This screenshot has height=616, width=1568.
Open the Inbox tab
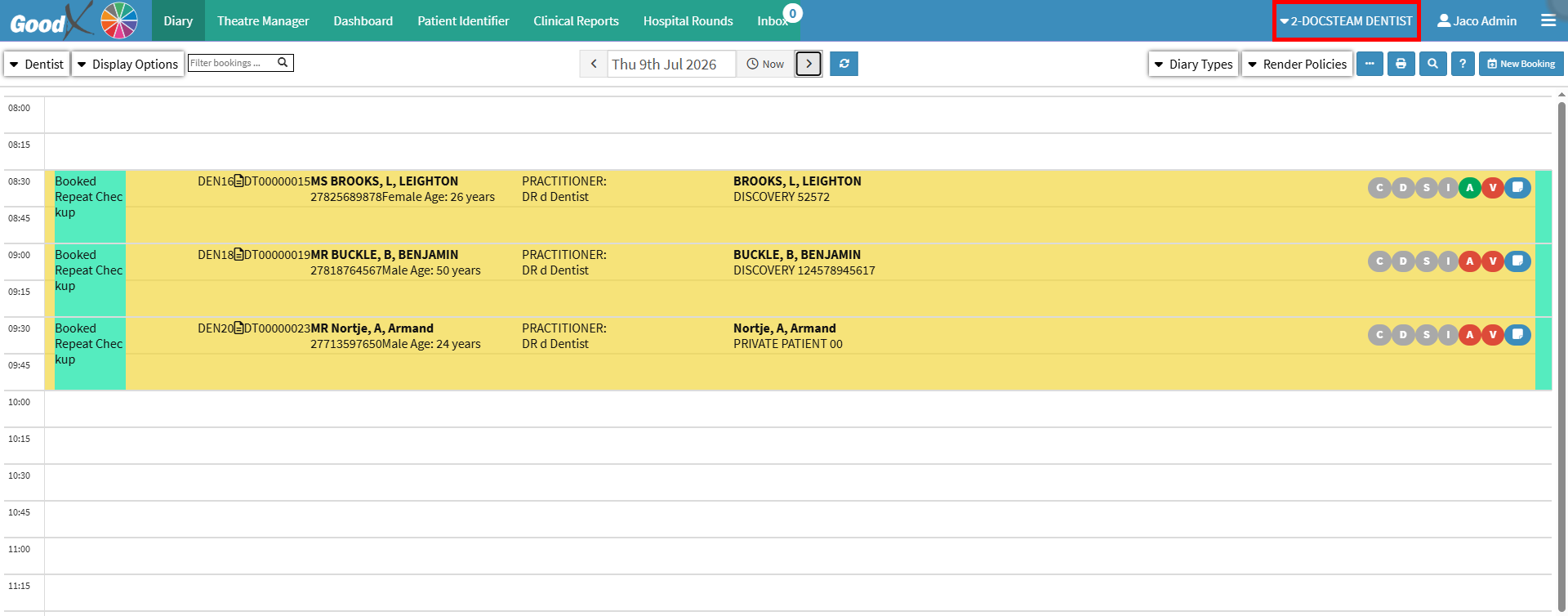(x=772, y=21)
